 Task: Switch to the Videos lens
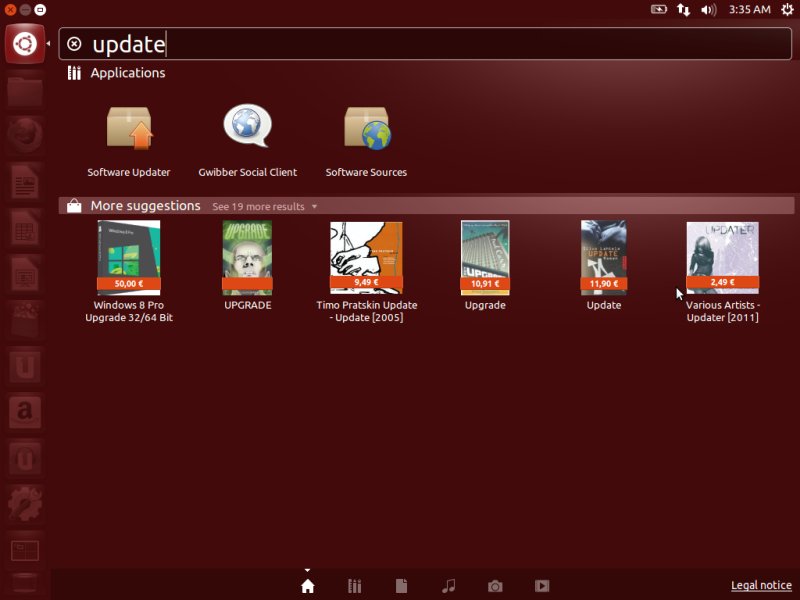click(542, 586)
